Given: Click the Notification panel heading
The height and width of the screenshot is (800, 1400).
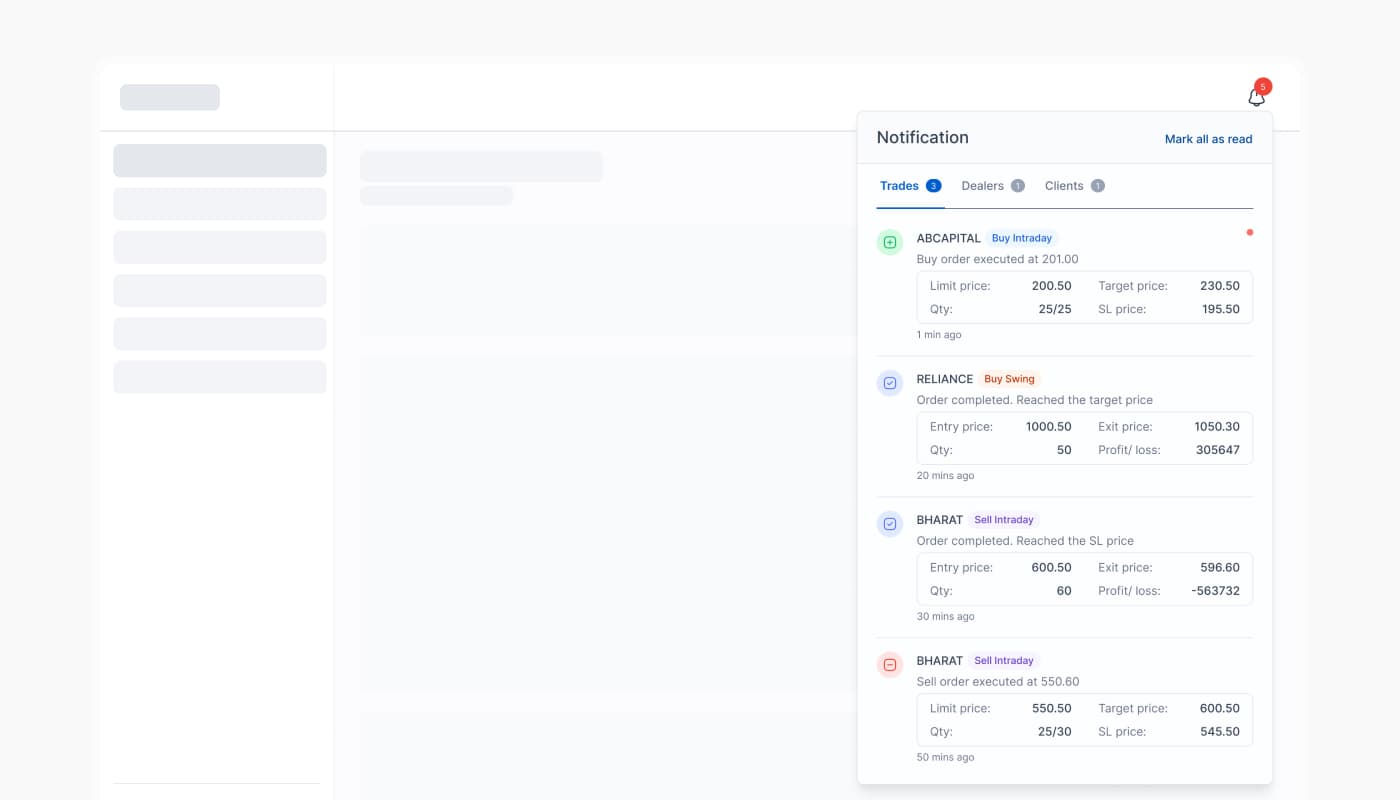Looking at the screenshot, I should click(922, 138).
